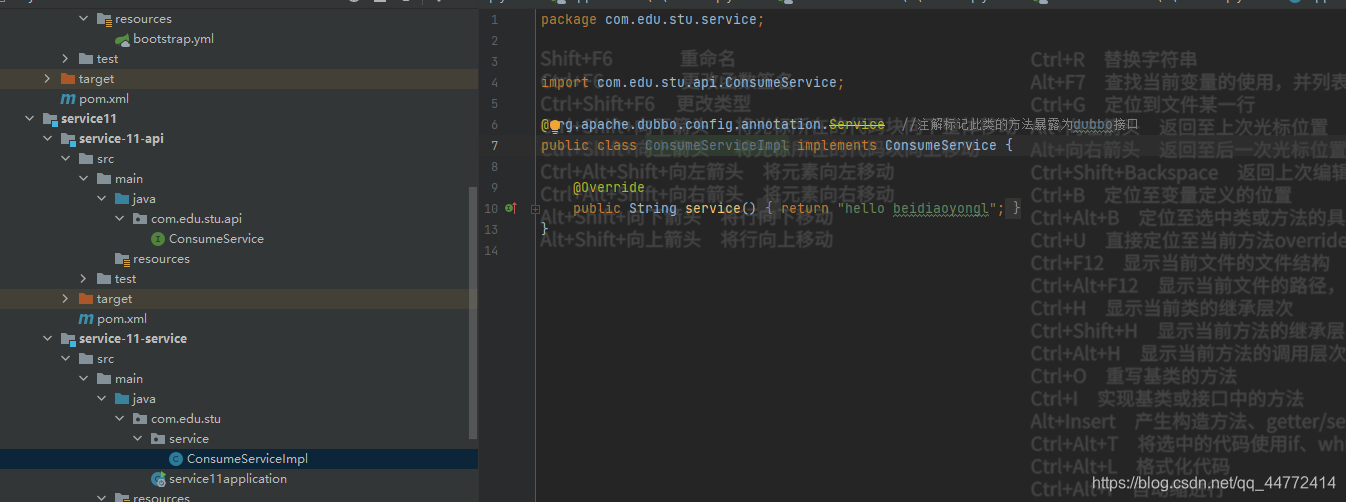This screenshot has width=1346, height=502.
Task: Click the @Override annotation on line 9
Action: point(609,187)
